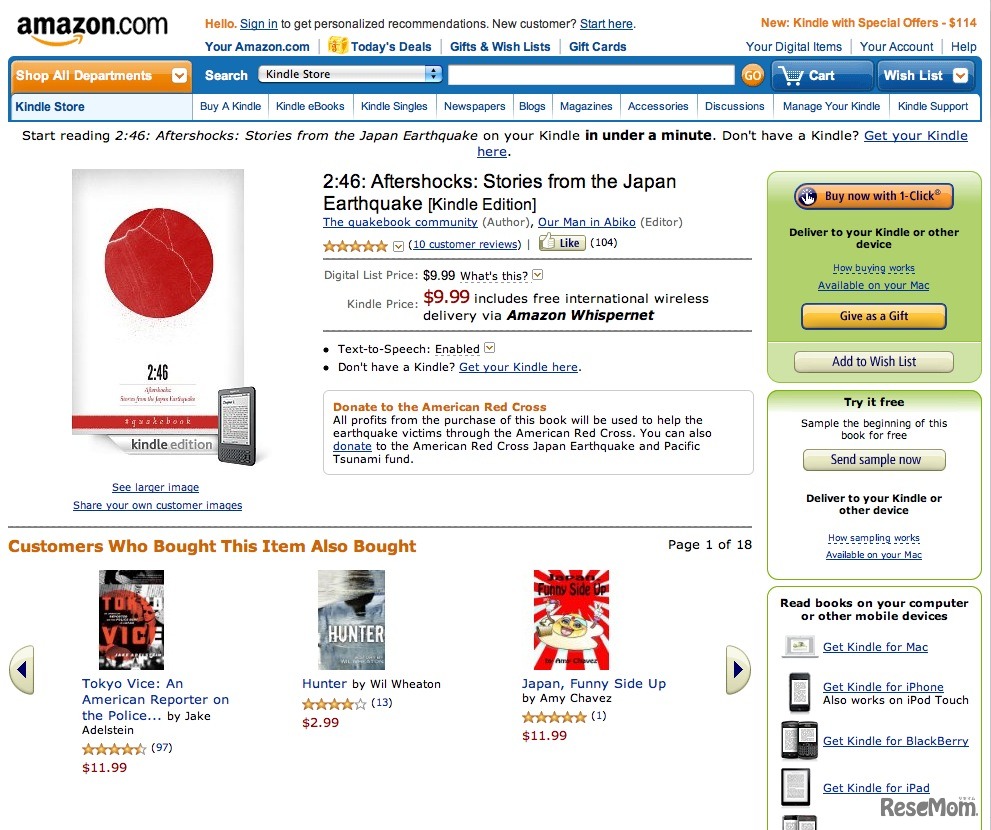Click Buy now with 1-Click button

click(x=874, y=196)
